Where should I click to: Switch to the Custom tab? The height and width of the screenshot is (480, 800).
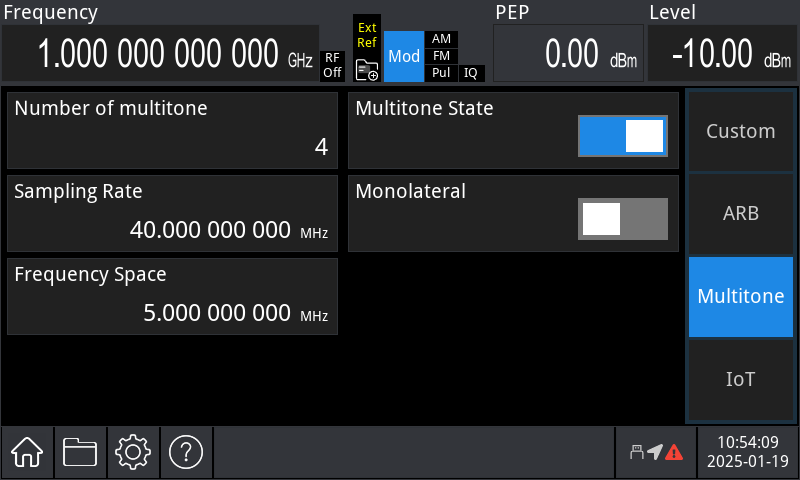740,131
